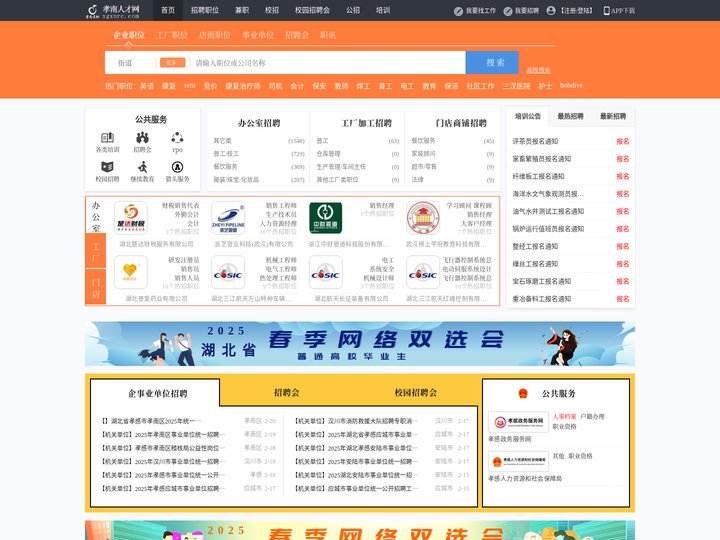The image size is (720, 540).
Task: Open 汉川市消防救援大队招聘 announcement
Action: [x=354, y=421]
